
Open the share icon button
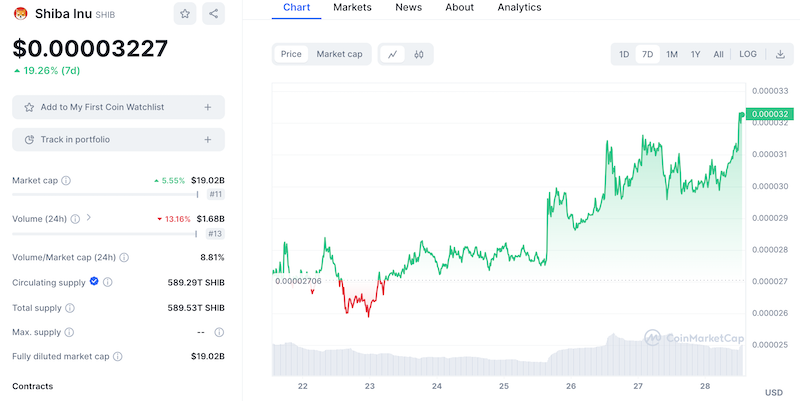pos(213,14)
